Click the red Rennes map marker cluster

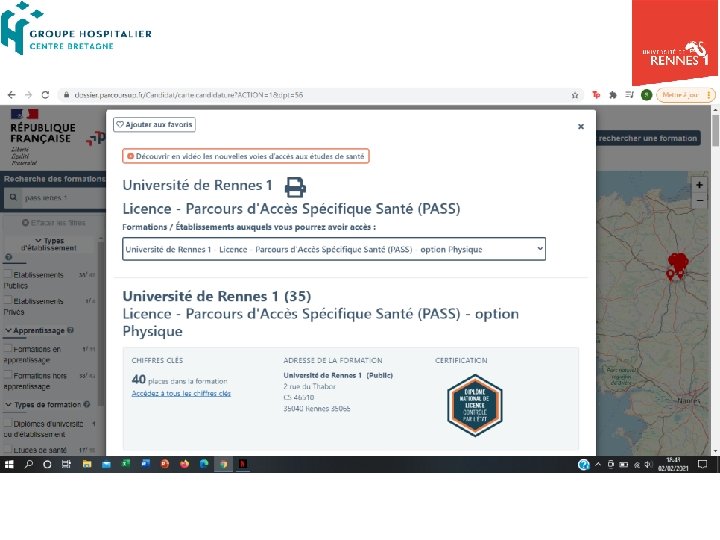coord(677,264)
